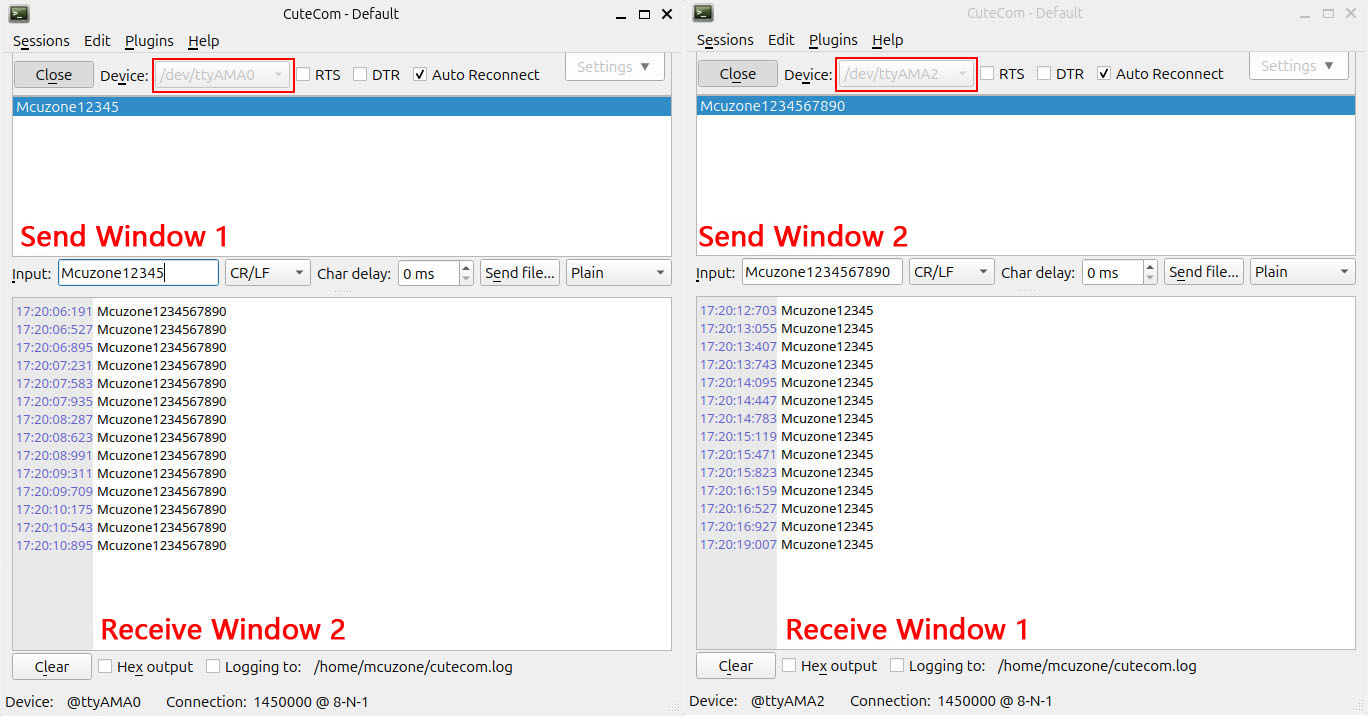Open the /dev/ttyAMA2 device dropdown
Image resolution: width=1368 pixels, height=717 pixels.
click(x=906, y=74)
